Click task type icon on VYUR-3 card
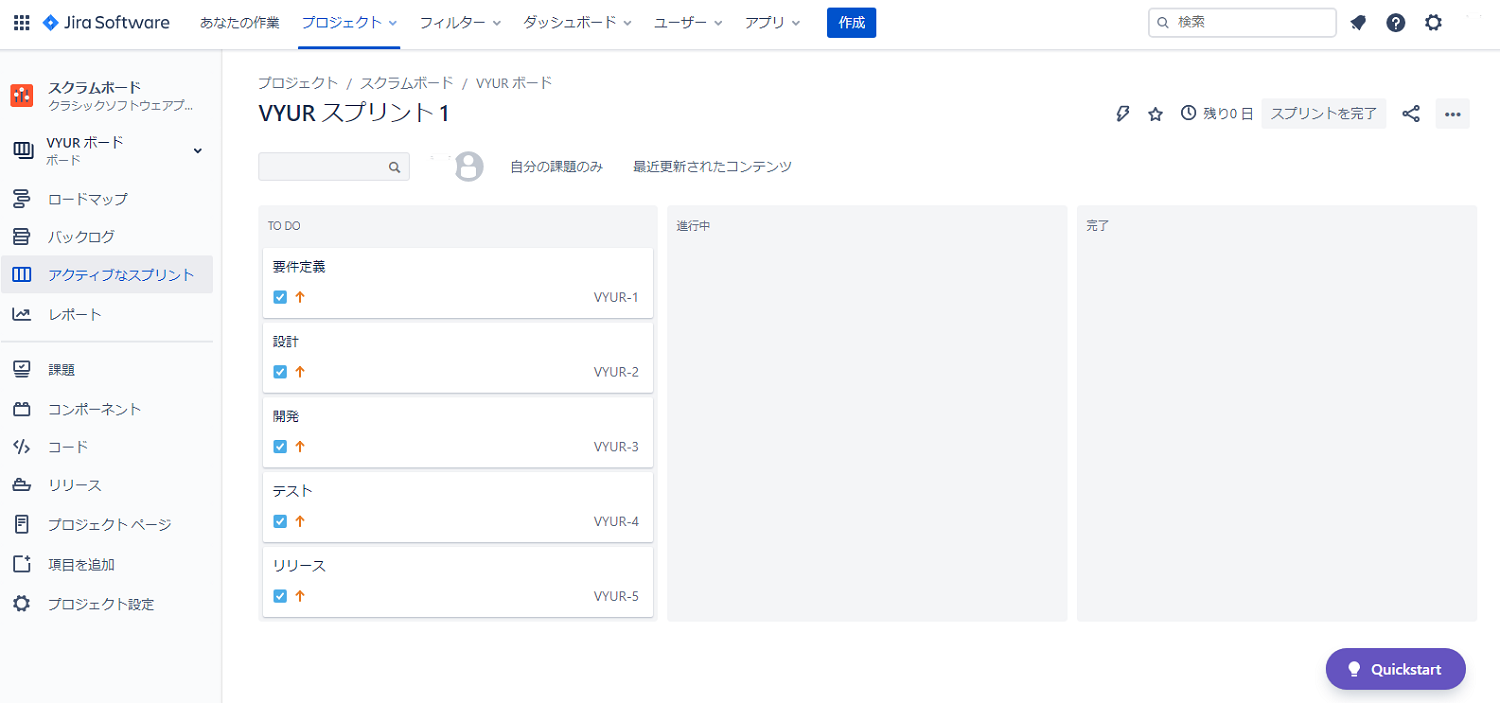Screen dimensions: 1500x703 (280, 447)
